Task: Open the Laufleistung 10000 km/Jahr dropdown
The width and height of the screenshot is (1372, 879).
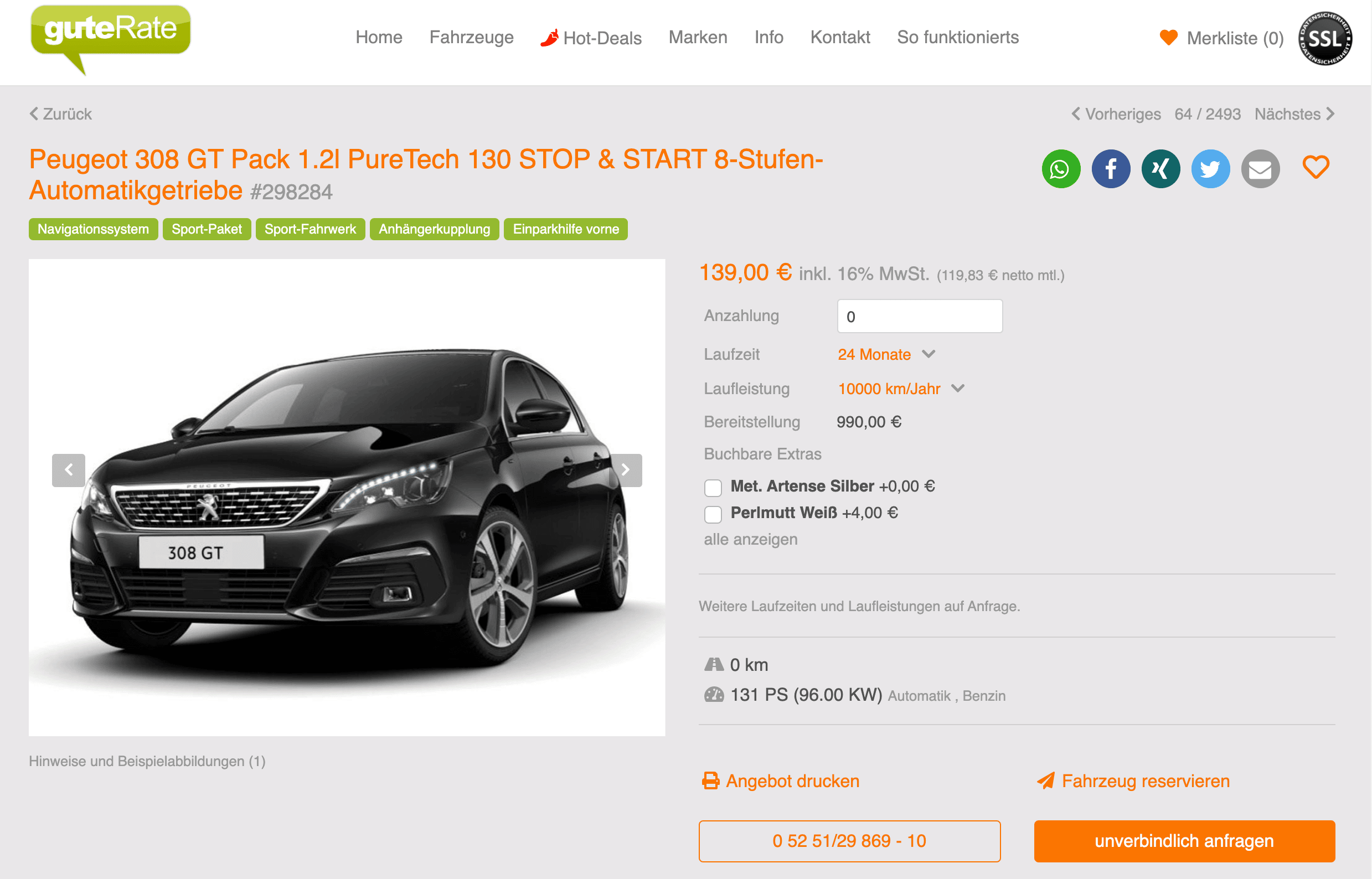Action: click(901, 389)
